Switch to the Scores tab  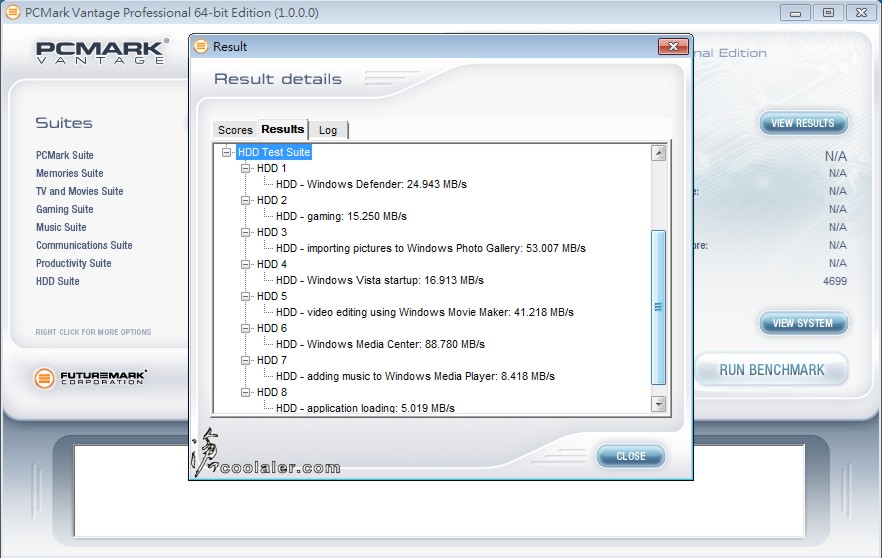[235, 130]
